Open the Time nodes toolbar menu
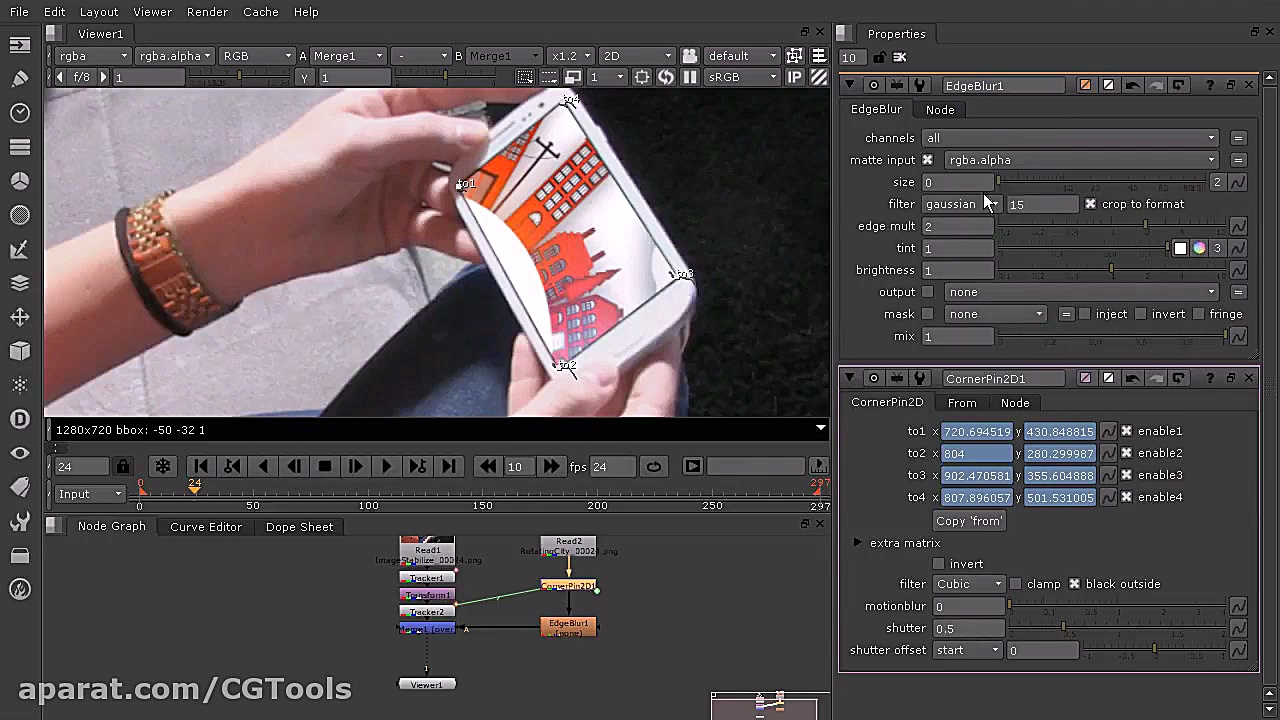The height and width of the screenshot is (720, 1280). click(20, 113)
